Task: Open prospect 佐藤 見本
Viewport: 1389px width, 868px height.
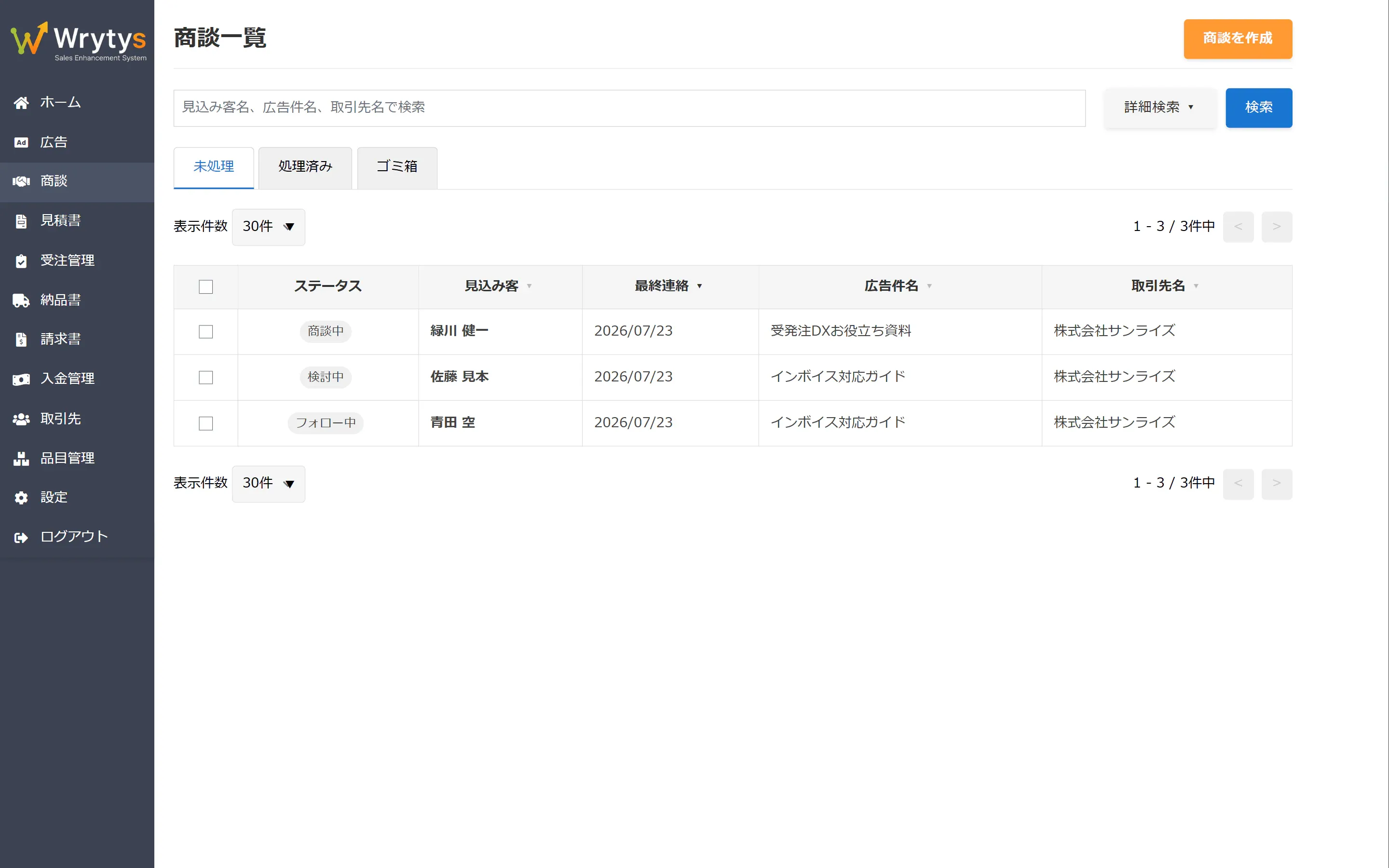Action: [459, 377]
